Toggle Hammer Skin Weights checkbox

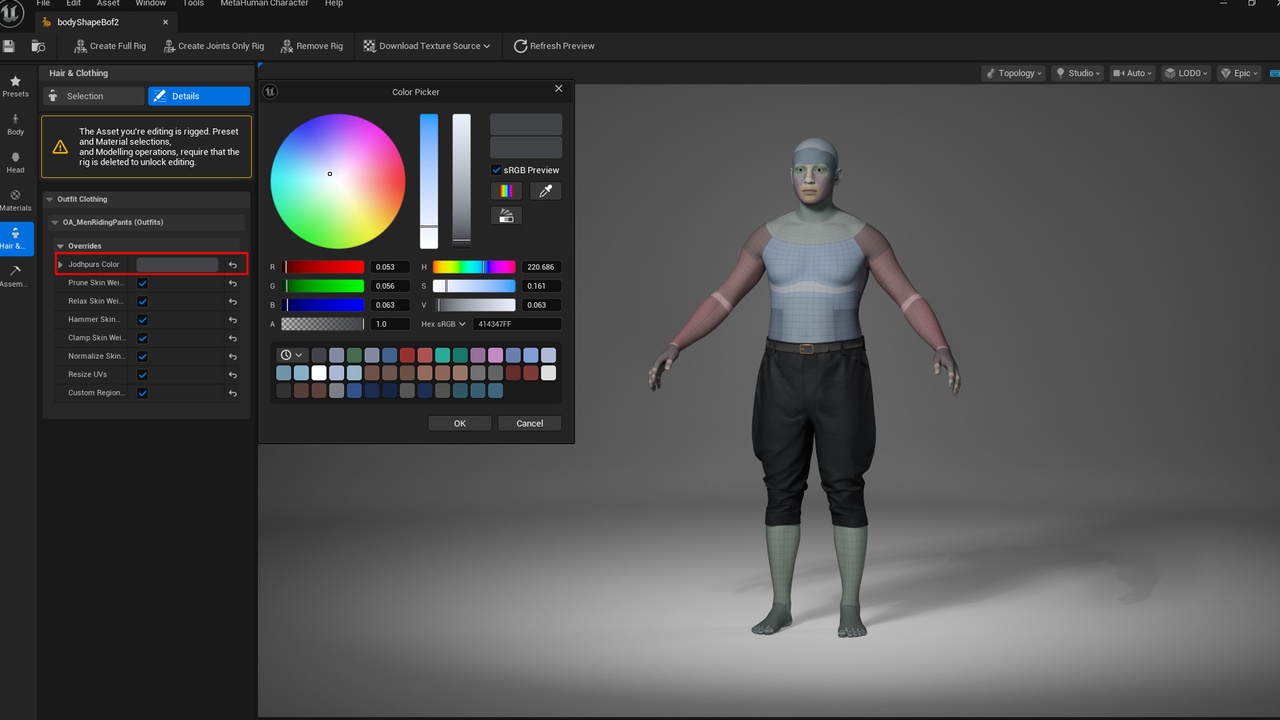pyautogui.click(x=143, y=320)
